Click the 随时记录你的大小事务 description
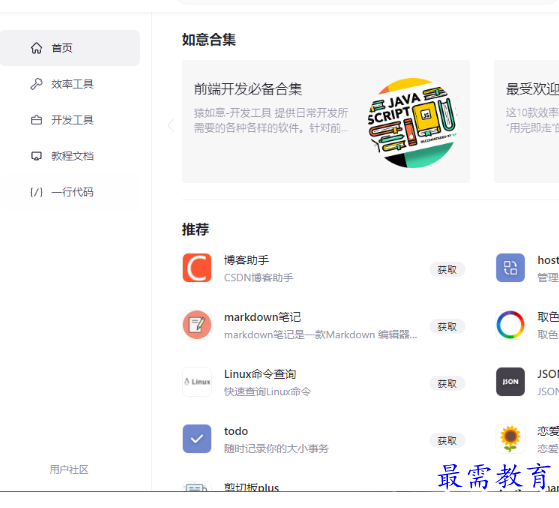This screenshot has height=508, width=559. (x=276, y=449)
